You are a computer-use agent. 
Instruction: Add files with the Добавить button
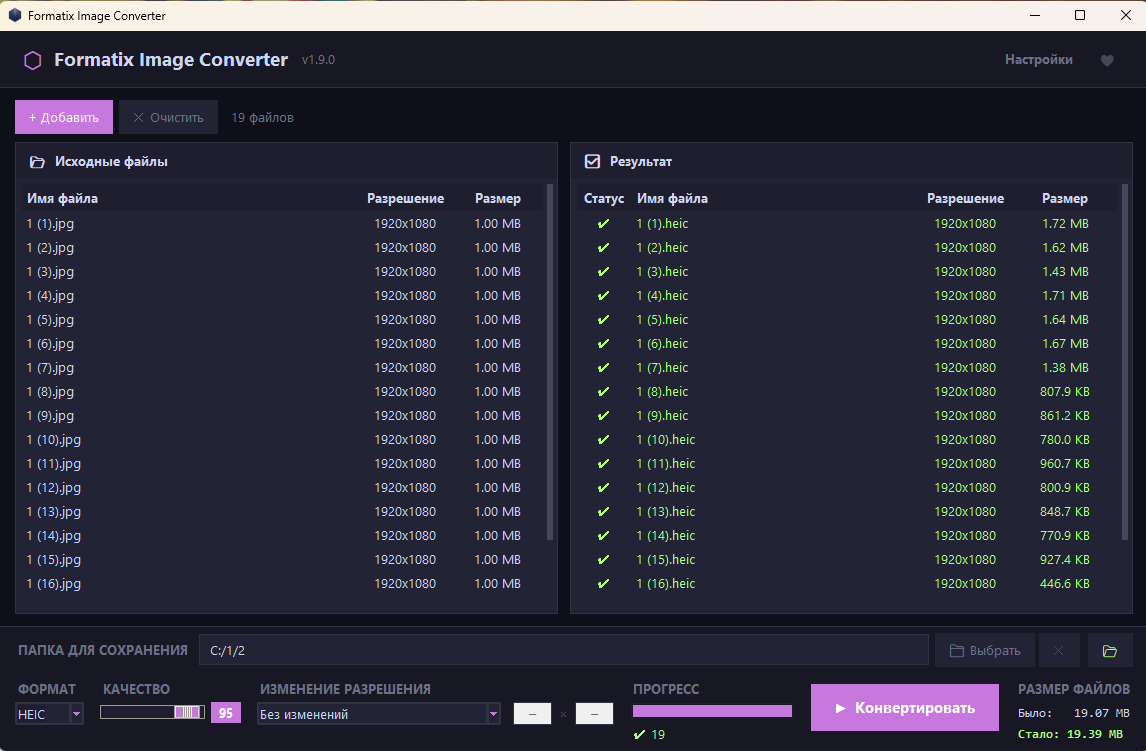[64, 117]
